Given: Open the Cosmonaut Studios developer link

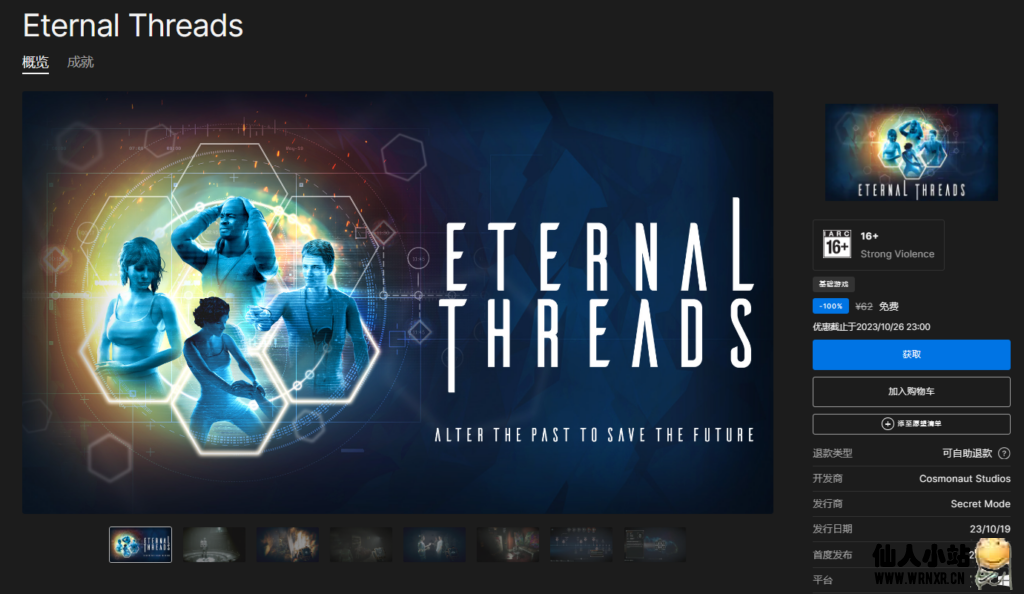Looking at the screenshot, I should pos(965,478).
